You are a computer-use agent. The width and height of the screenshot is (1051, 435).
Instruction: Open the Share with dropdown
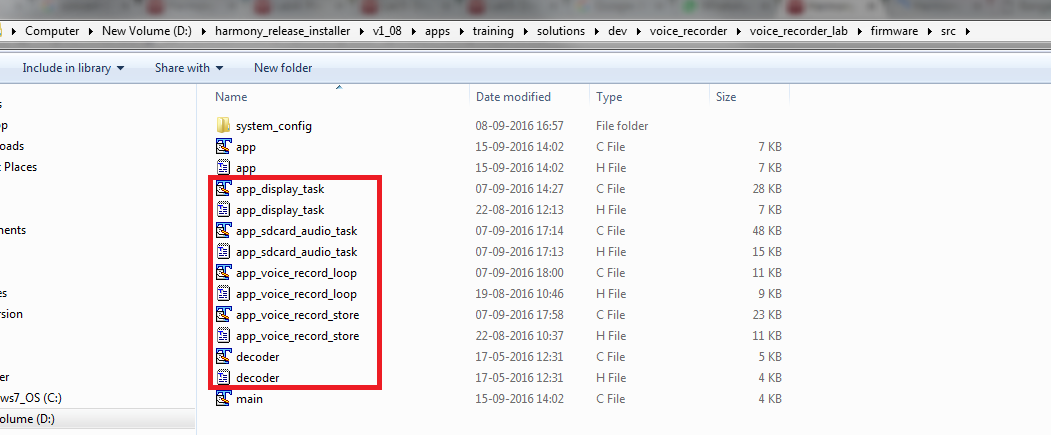[x=189, y=68]
